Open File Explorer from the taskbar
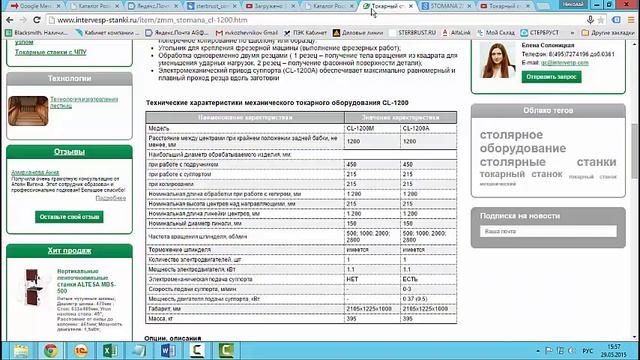640x360 pixels. [x=20, y=351]
